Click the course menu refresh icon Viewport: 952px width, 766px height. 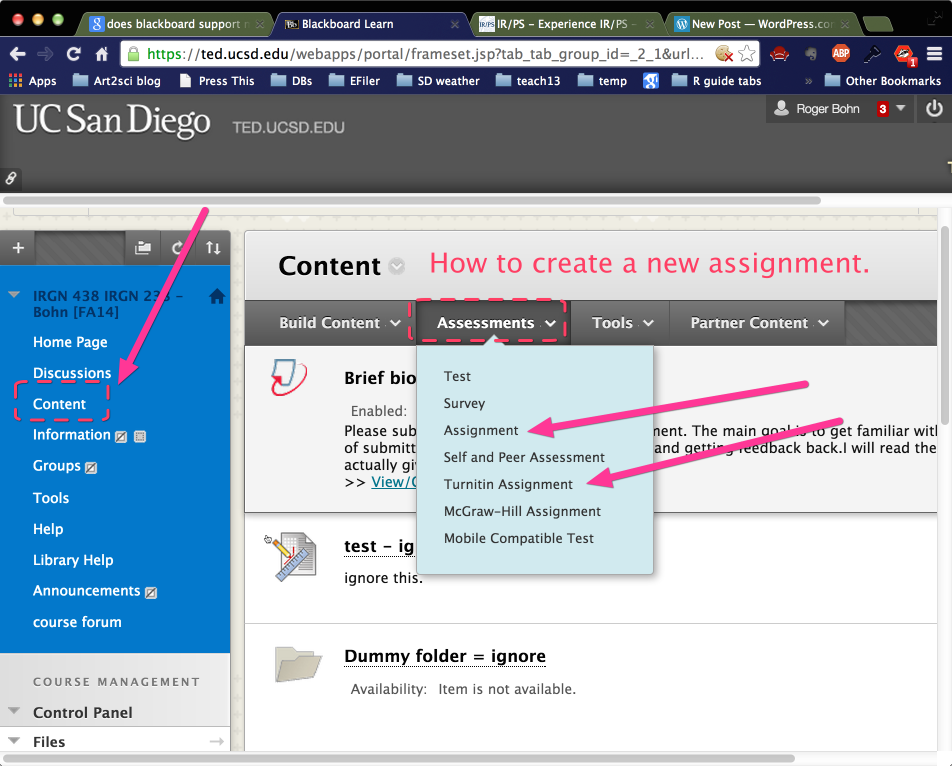[178, 248]
